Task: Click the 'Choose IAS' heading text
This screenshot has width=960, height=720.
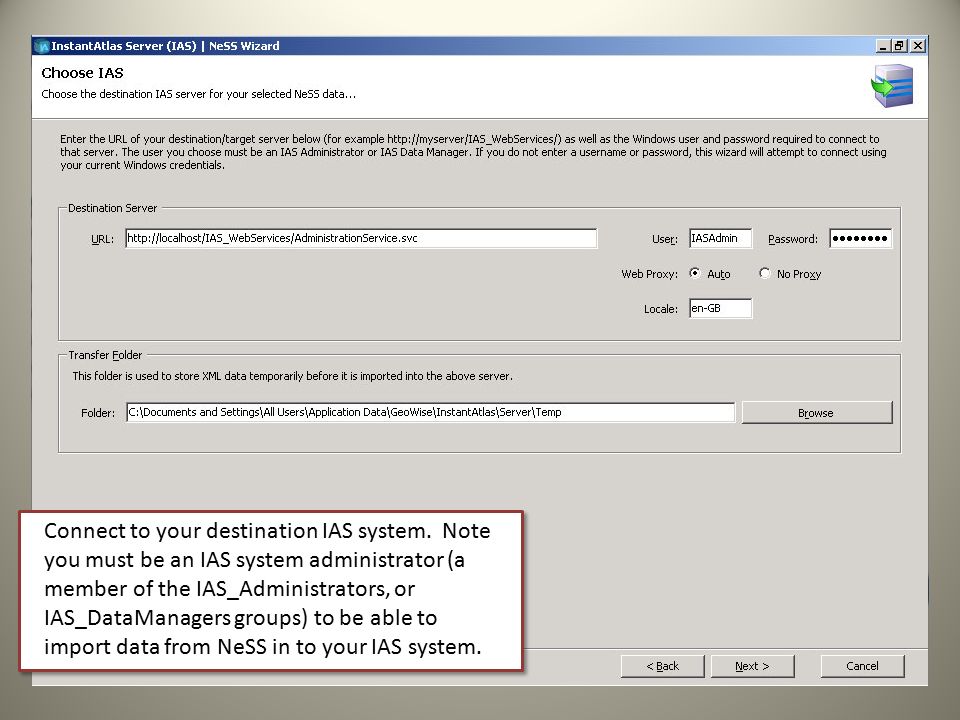Action: tap(82, 73)
